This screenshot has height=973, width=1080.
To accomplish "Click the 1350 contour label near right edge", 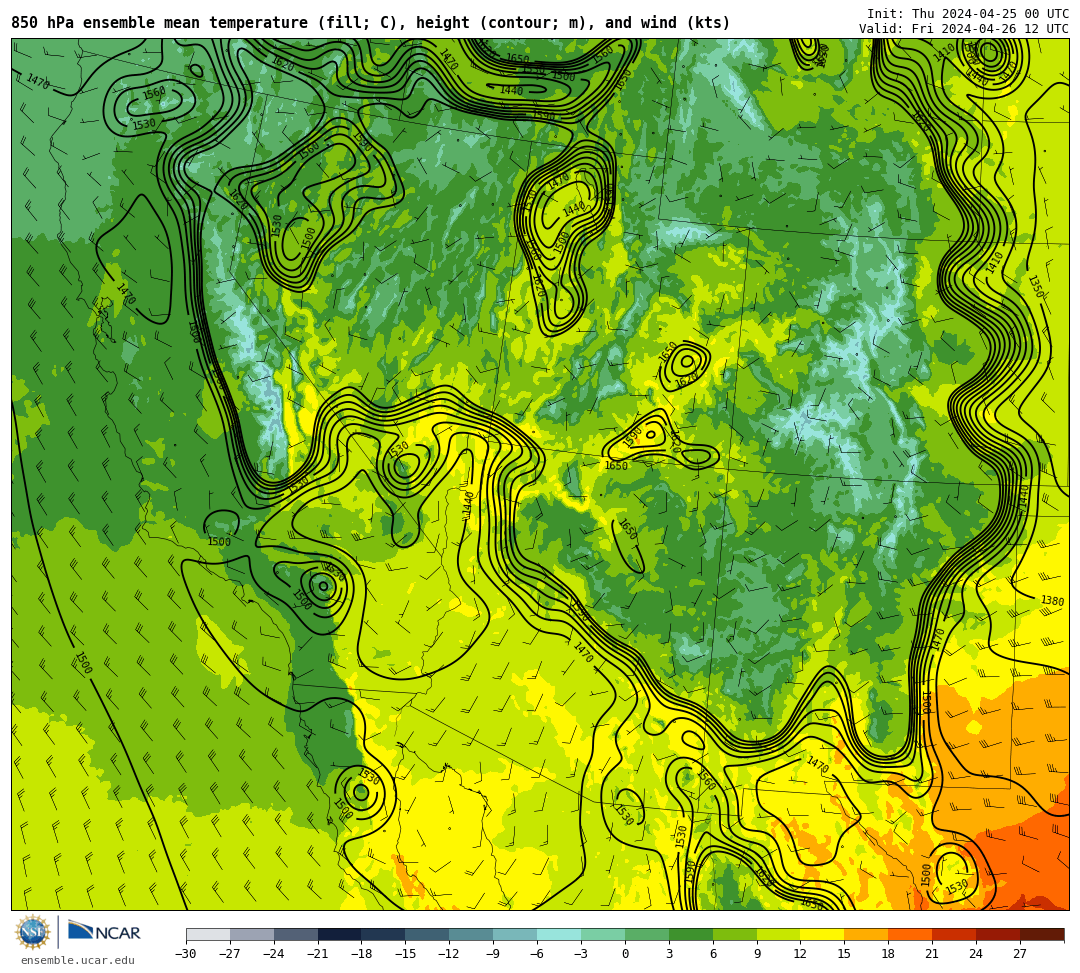I will (x=1036, y=286).
